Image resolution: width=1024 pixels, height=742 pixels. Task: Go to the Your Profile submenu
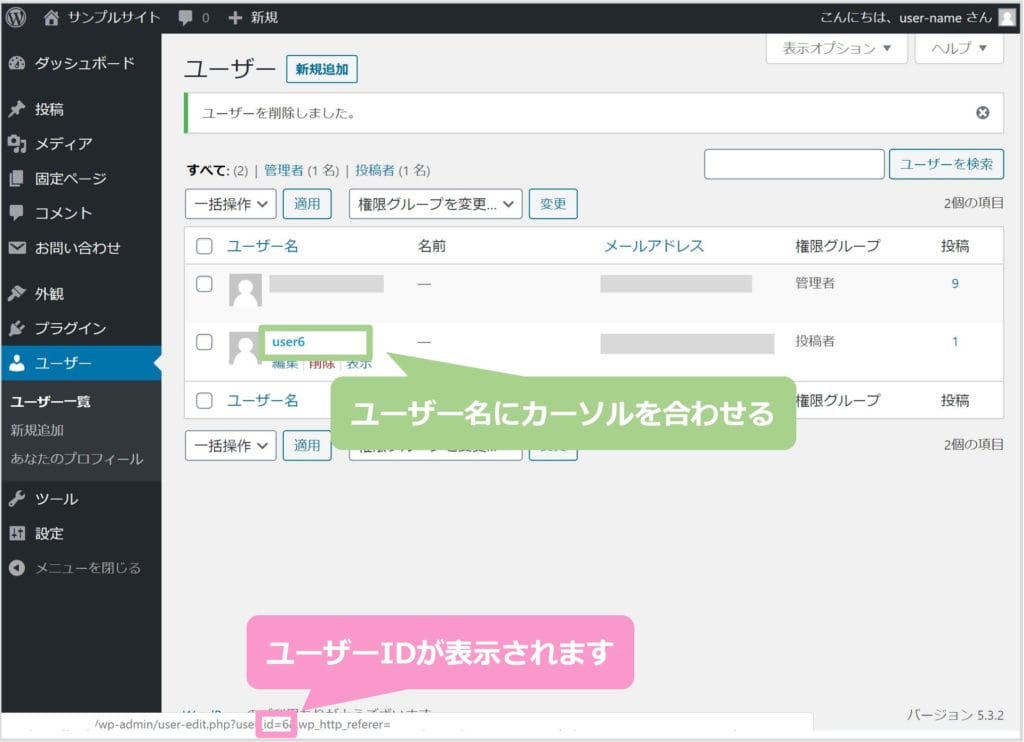[77, 459]
